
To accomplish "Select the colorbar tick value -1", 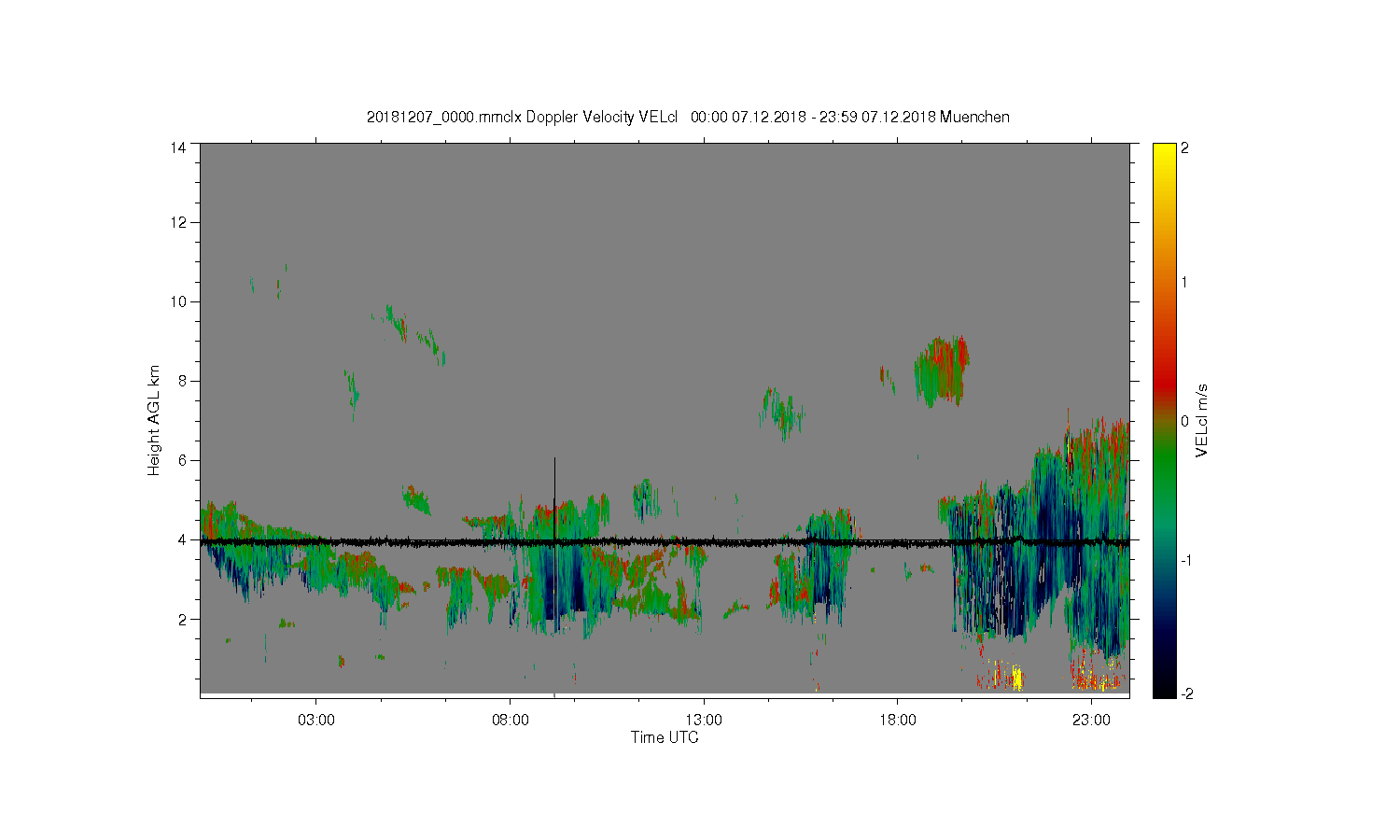I will (x=1186, y=559).
